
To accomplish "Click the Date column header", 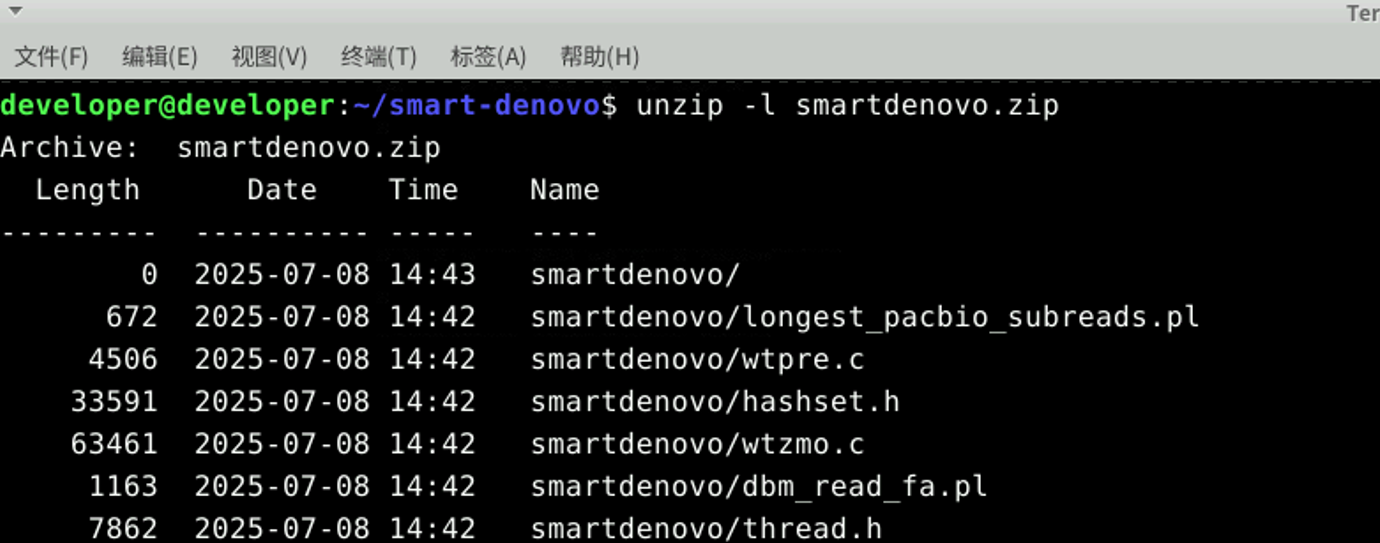I will (x=282, y=190).
